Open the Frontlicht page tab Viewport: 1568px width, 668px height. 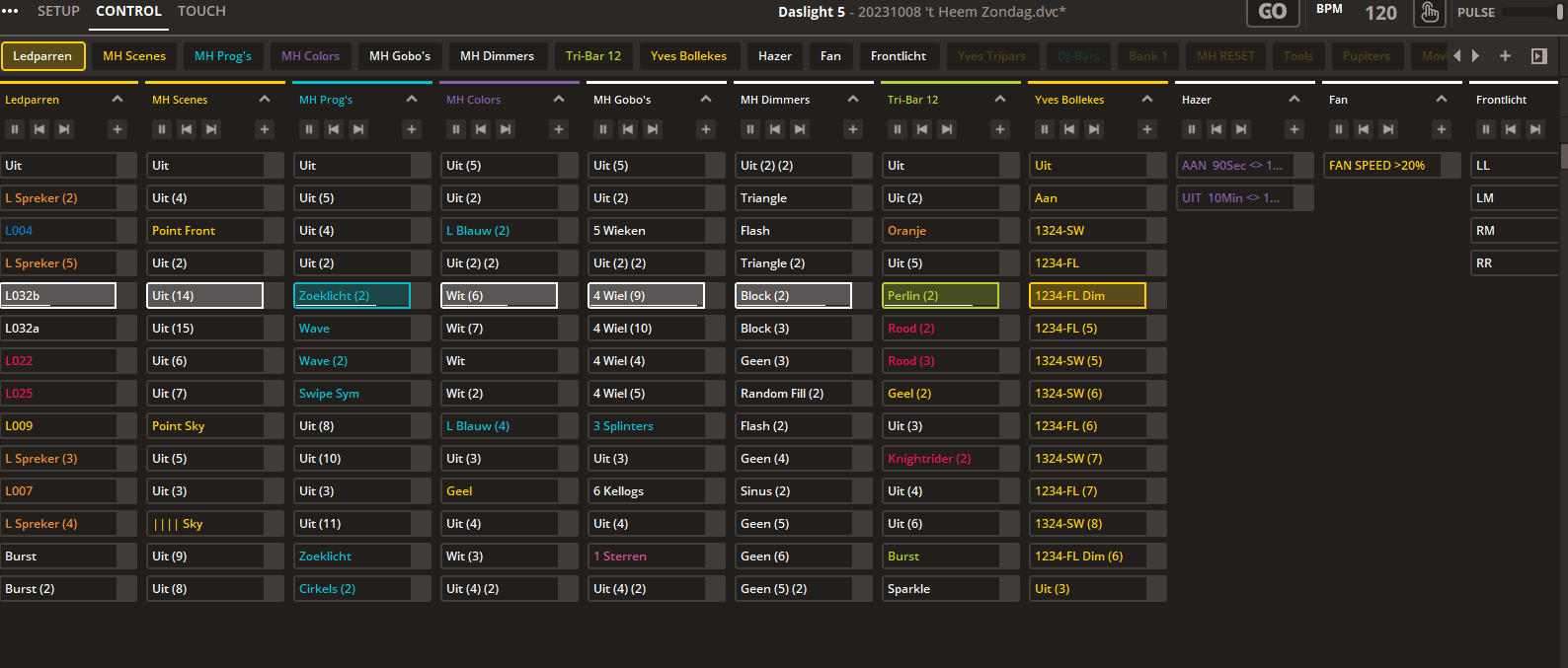[899, 56]
